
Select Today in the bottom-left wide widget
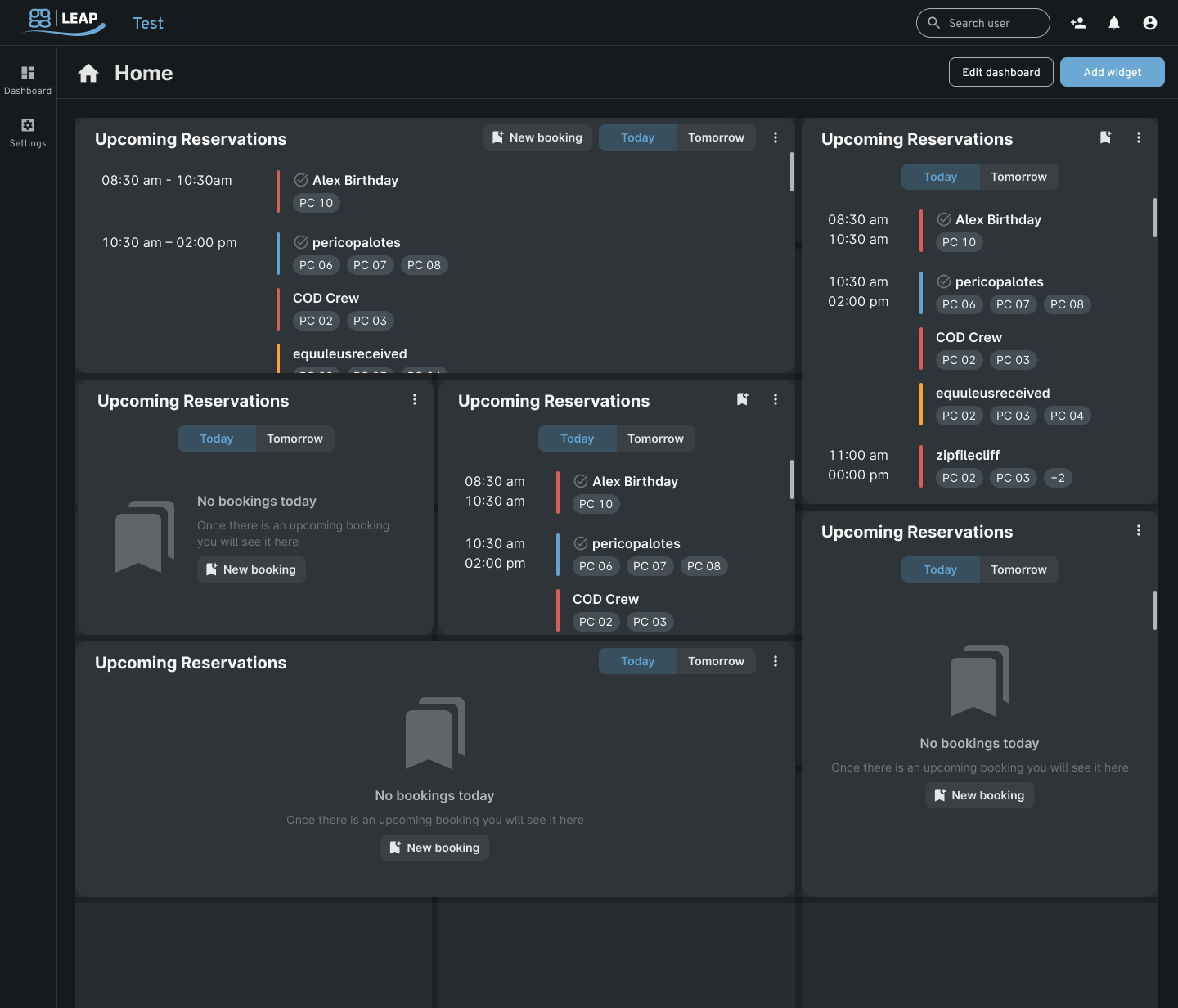(x=637, y=661)
